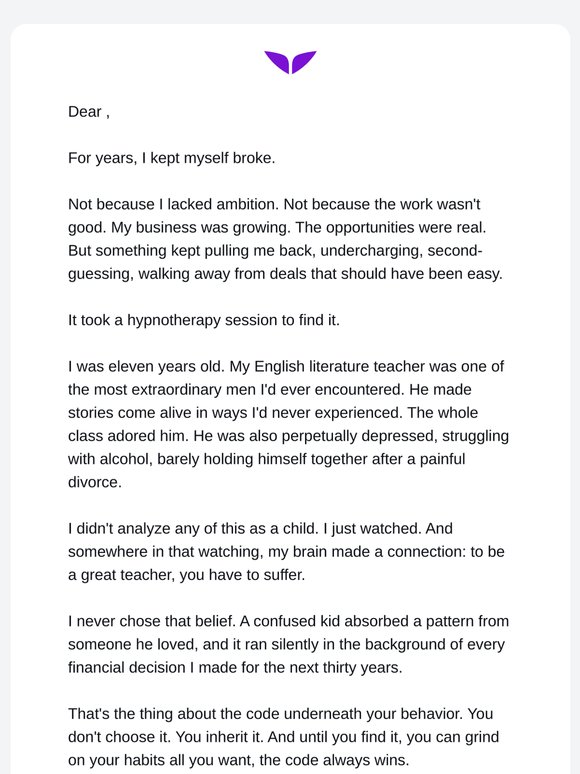Select the line "a great teacher, you have to suffer."
This screenshot has width=580, height=774.
tap(187, 575)
